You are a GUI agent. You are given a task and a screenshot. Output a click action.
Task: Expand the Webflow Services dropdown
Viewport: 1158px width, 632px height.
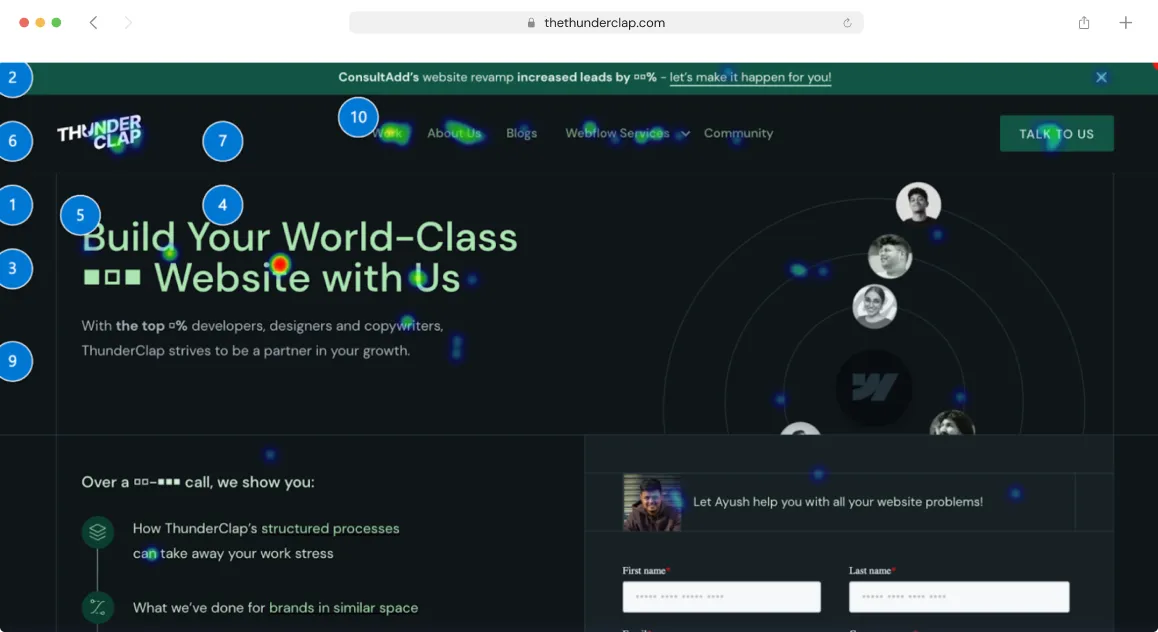click(x=627, y=134)
